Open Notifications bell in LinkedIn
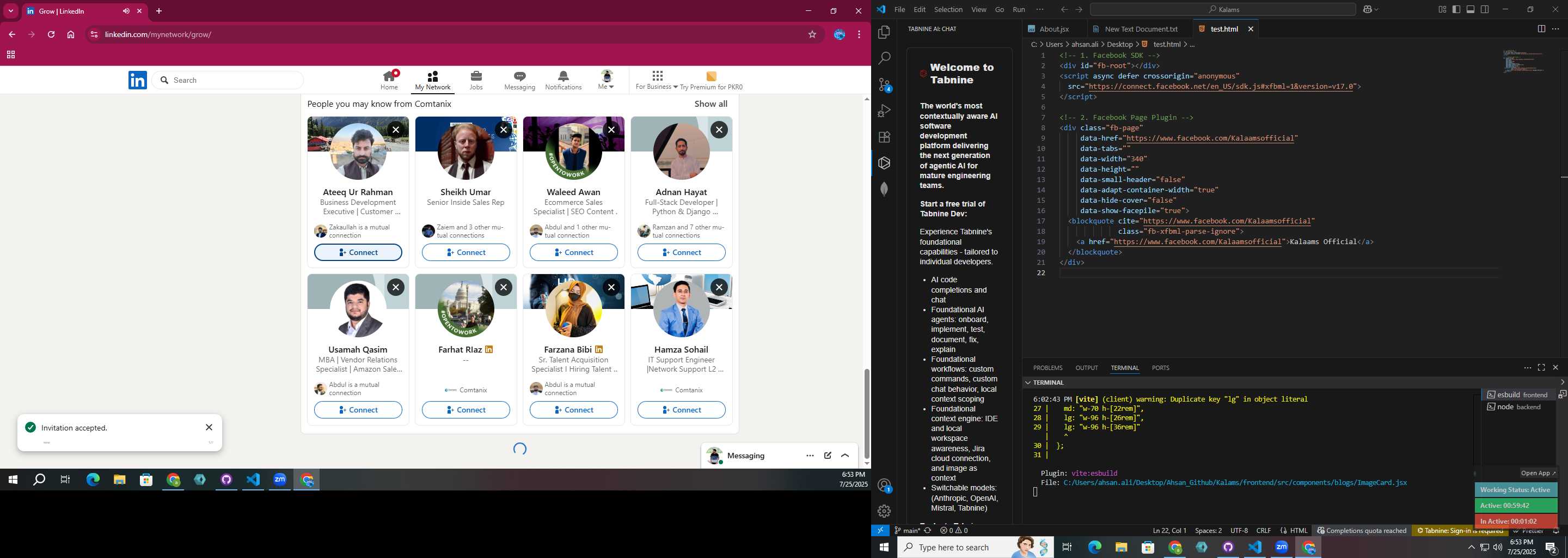Image resolution: width=1568 pixels, height=558 pixels. click(563, 80)
